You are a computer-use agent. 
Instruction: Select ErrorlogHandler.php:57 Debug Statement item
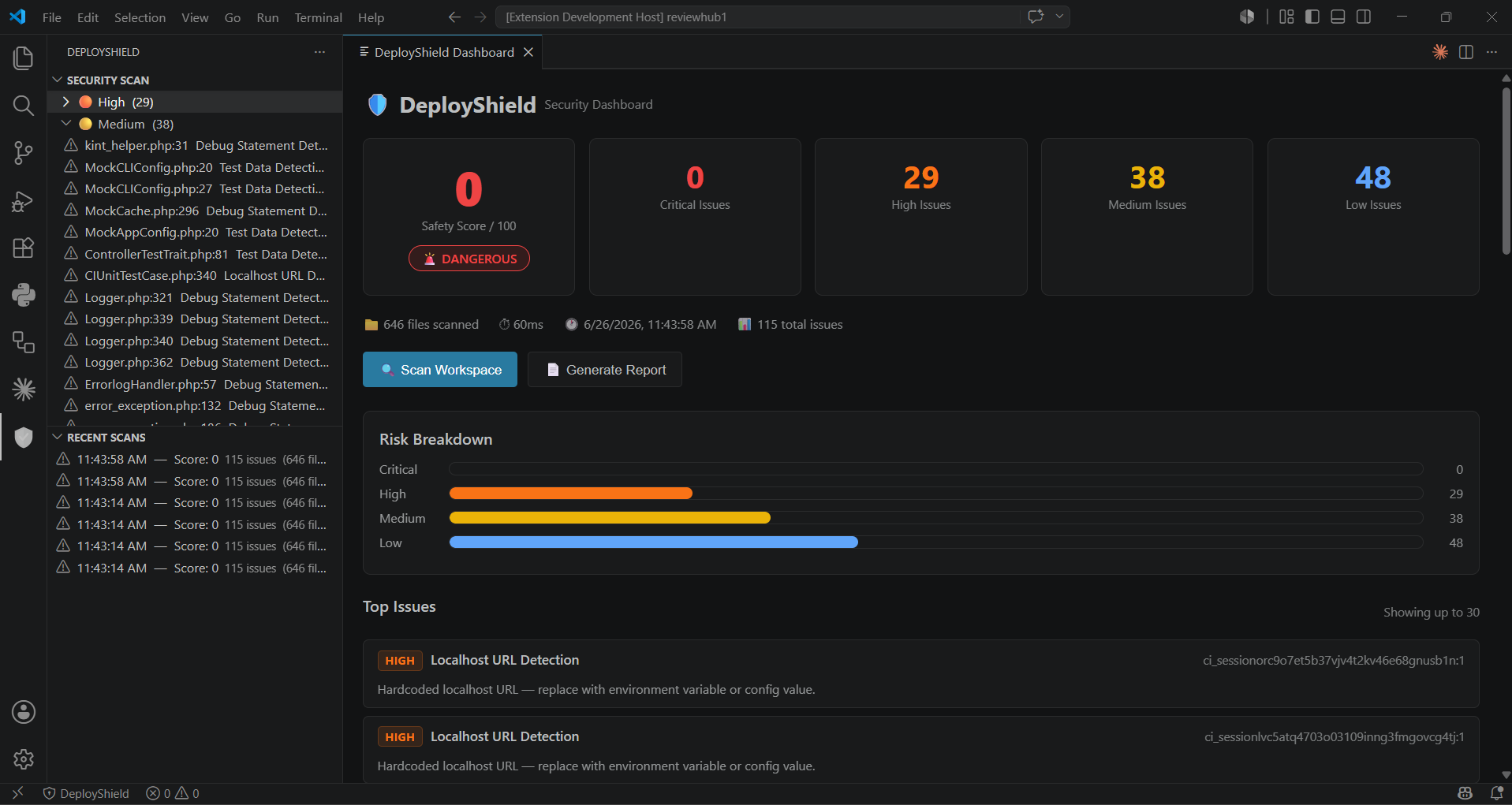click(x=195, y=384)
